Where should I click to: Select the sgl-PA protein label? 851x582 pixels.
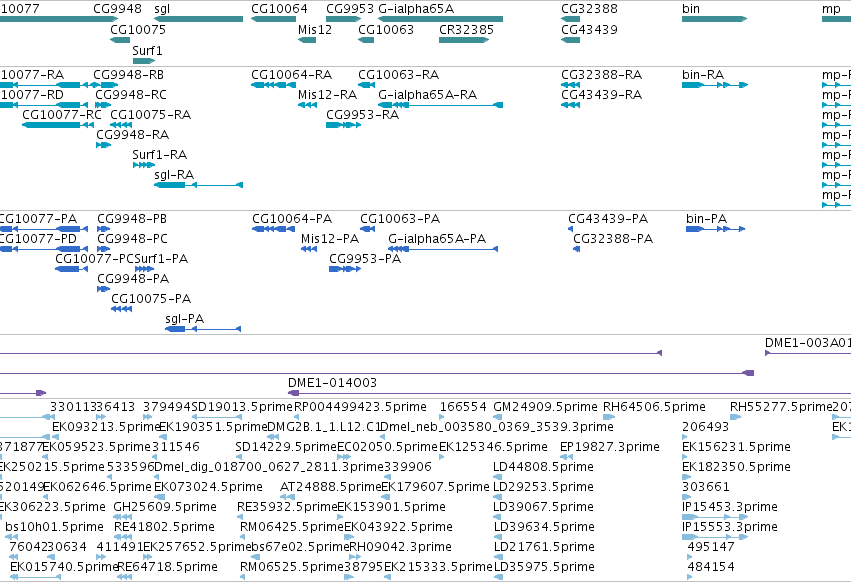pyautogui.click(x=185, y=319)
